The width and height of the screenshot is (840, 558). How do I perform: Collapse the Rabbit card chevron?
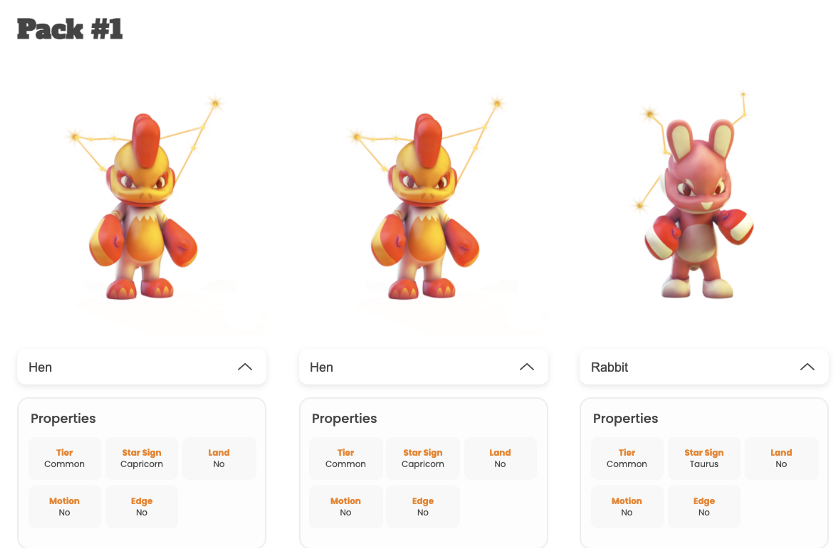pyautogui.click(x=807, y=367)
